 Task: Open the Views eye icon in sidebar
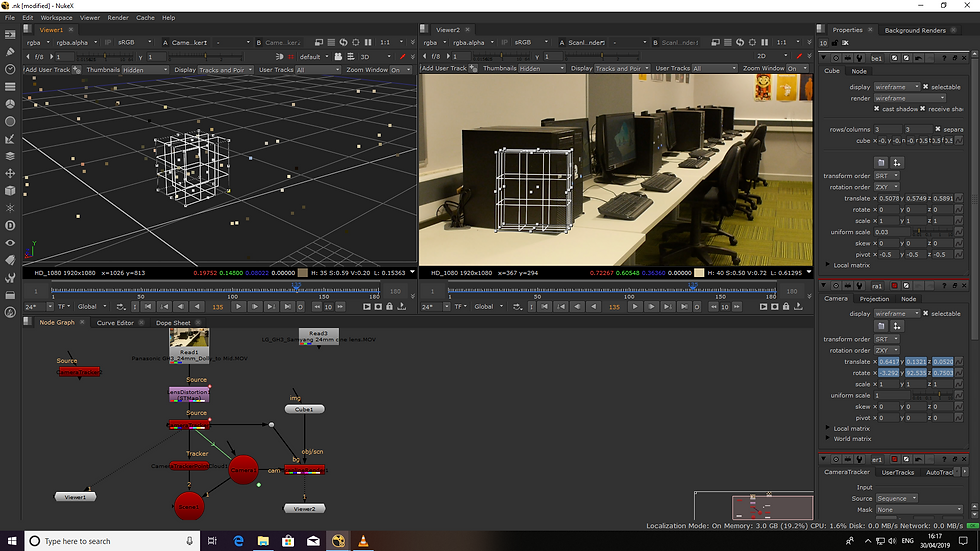[x=10, y=243]
